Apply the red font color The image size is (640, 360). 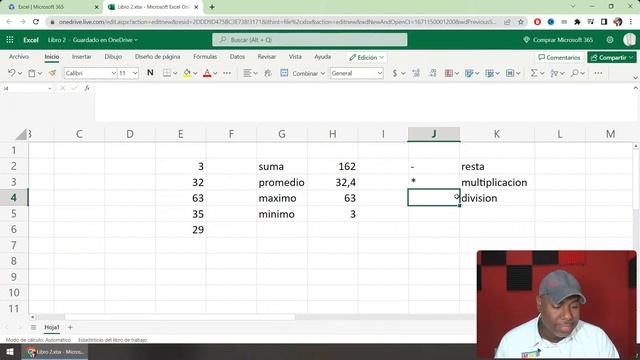[x=207, y=73]
